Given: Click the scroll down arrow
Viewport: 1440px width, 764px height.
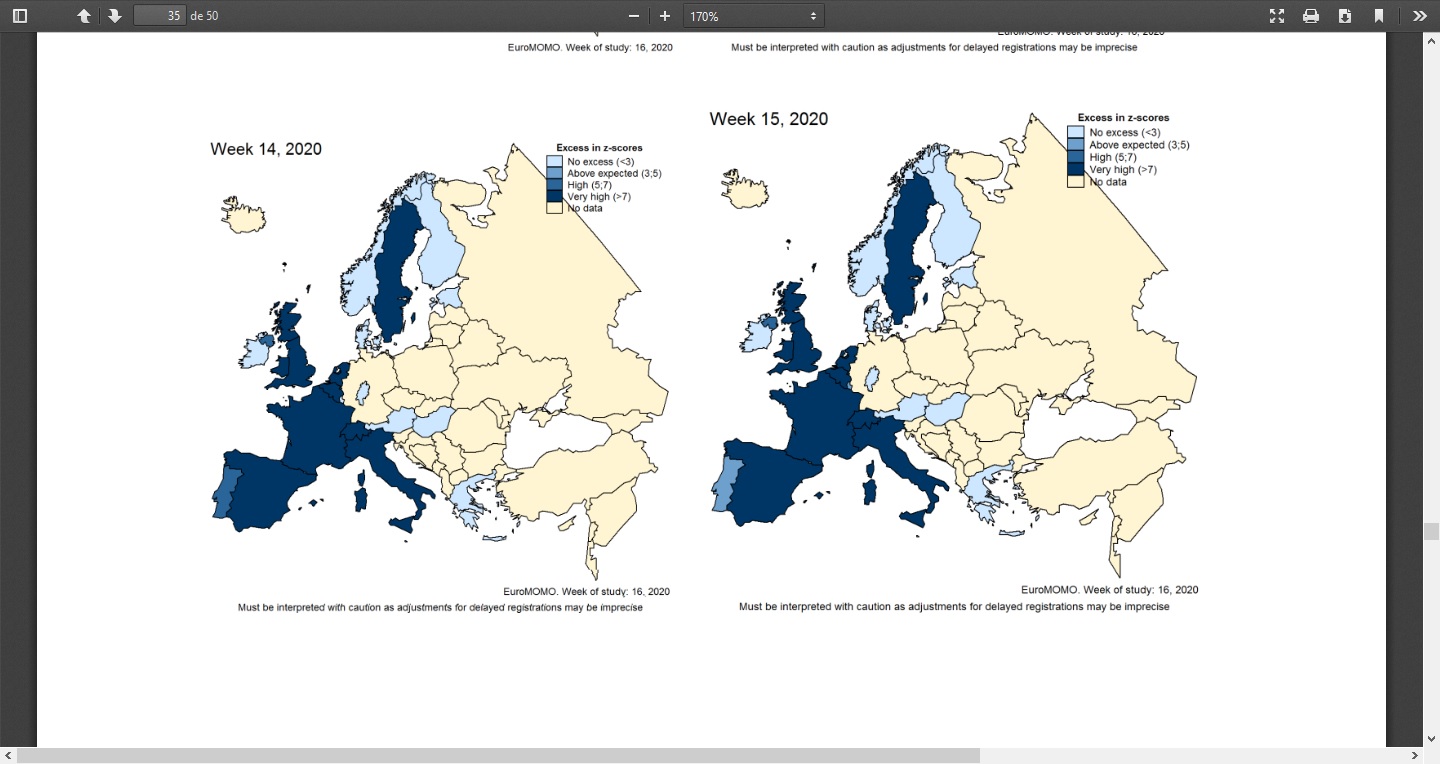Looking at the screenshot, I should coord(1432,739).
